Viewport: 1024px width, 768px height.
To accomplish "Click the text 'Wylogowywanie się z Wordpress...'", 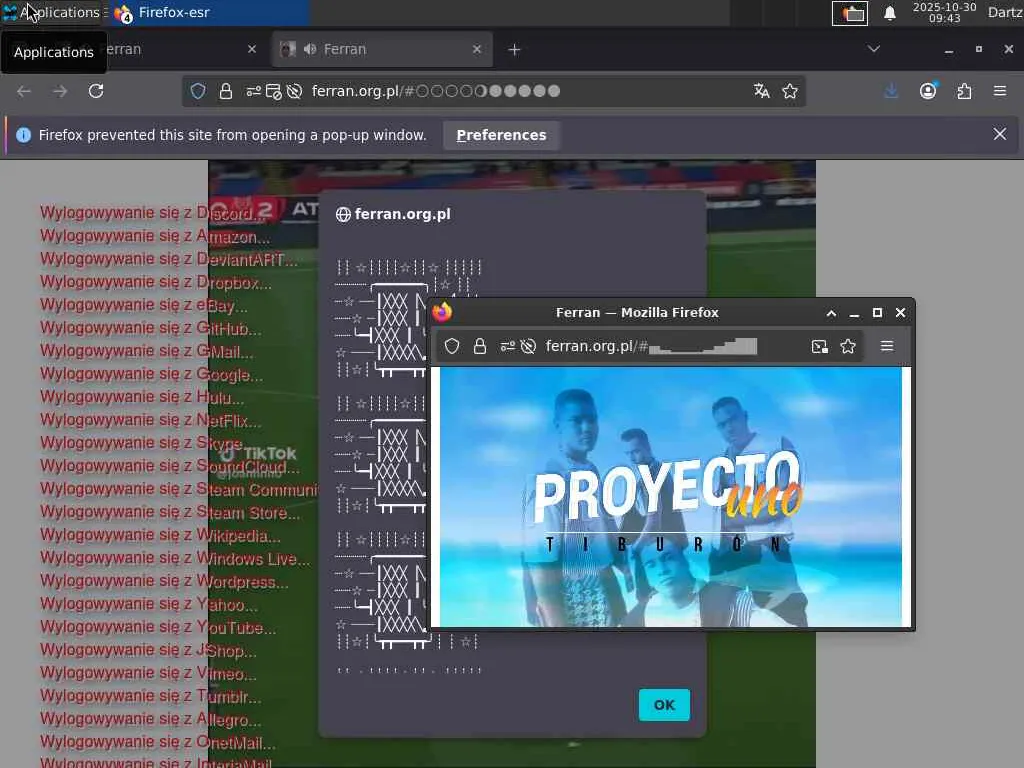I will click(165, 581).
